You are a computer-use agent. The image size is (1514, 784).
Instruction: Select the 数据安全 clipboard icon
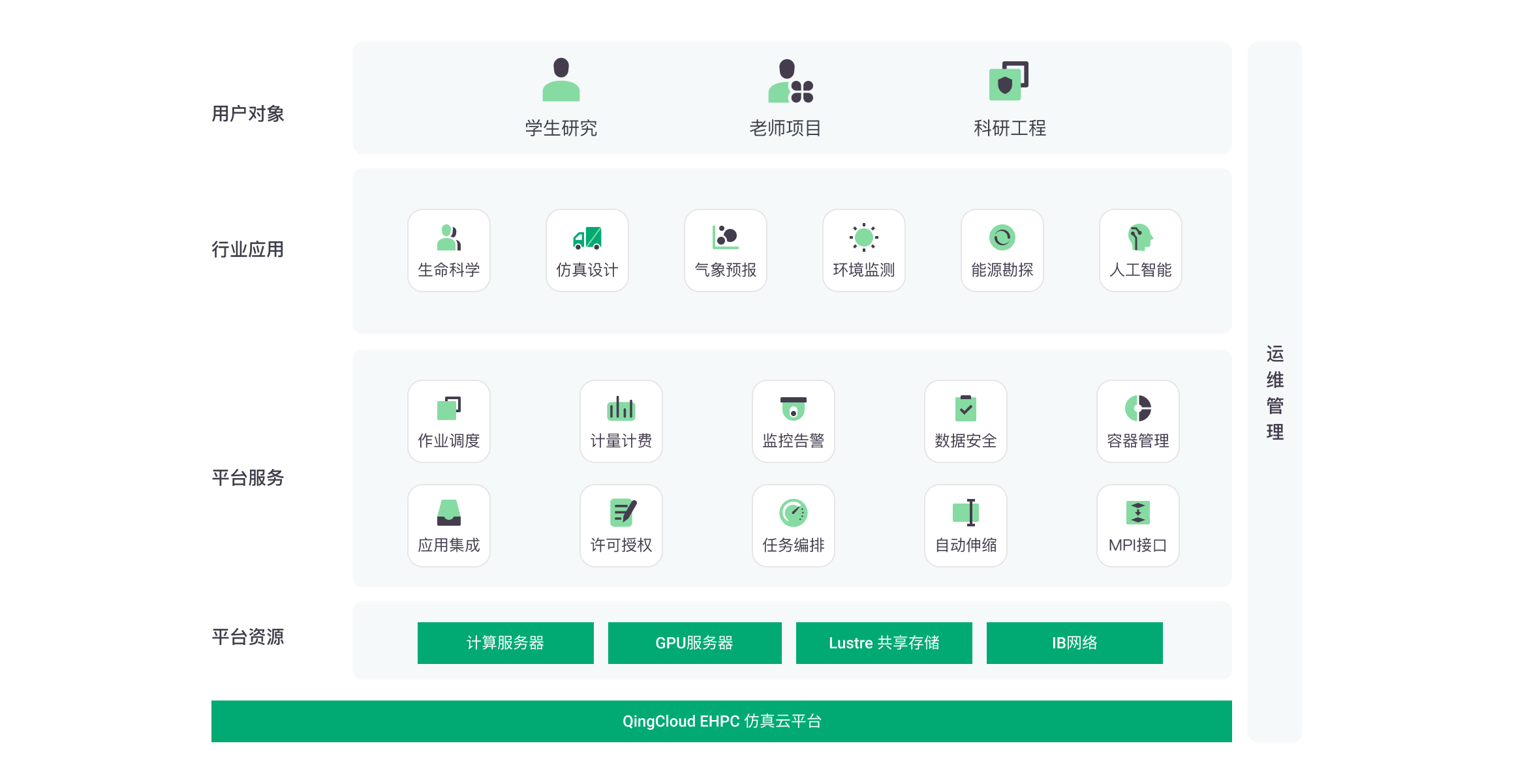(966, 408)
